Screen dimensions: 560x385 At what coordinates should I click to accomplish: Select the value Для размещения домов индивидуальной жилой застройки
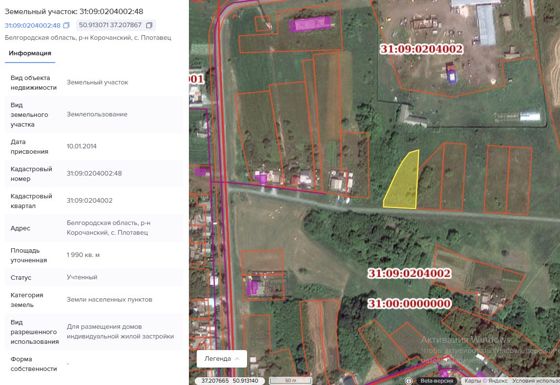tap(120, 331)
